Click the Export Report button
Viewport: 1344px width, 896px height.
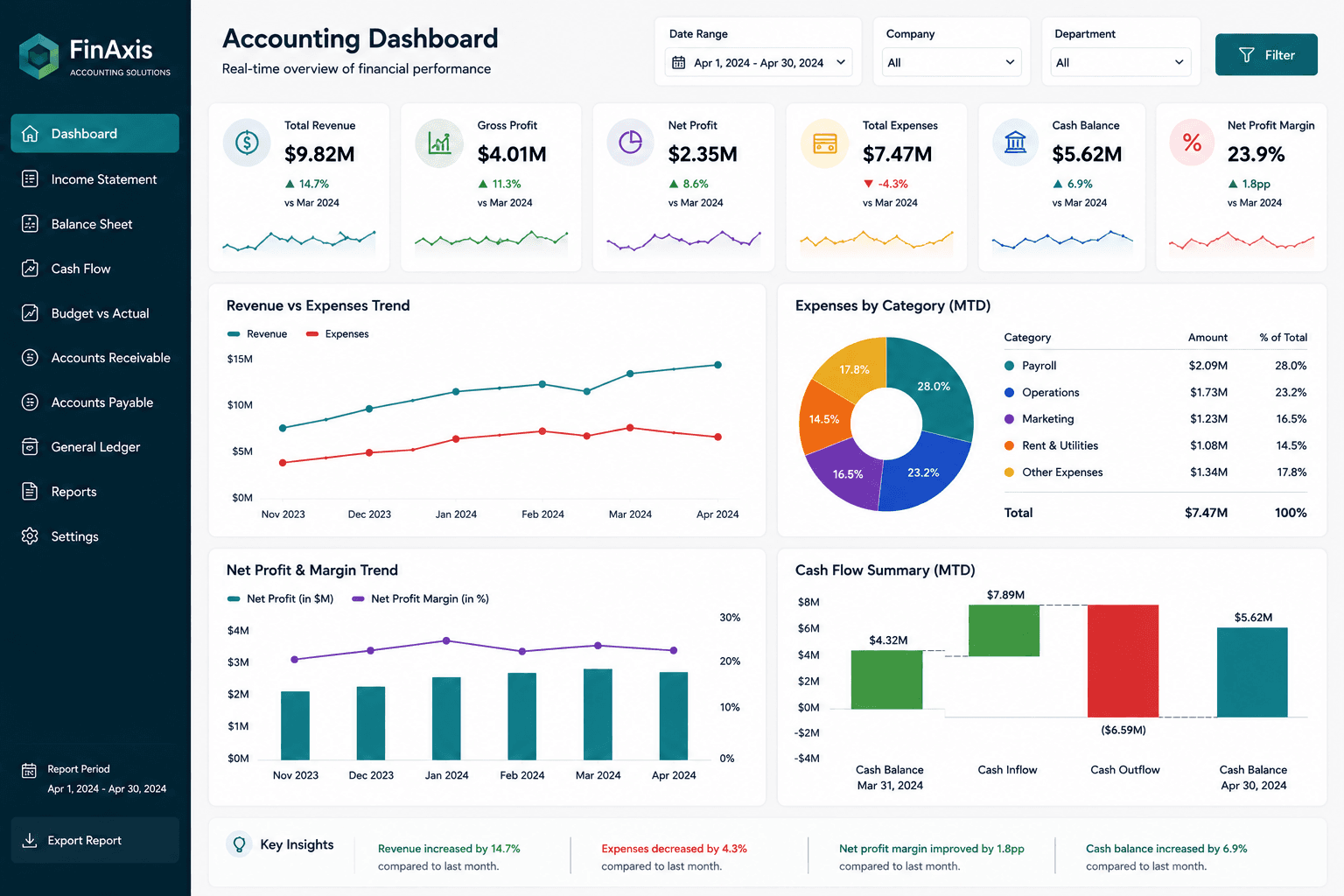[94, 840]
